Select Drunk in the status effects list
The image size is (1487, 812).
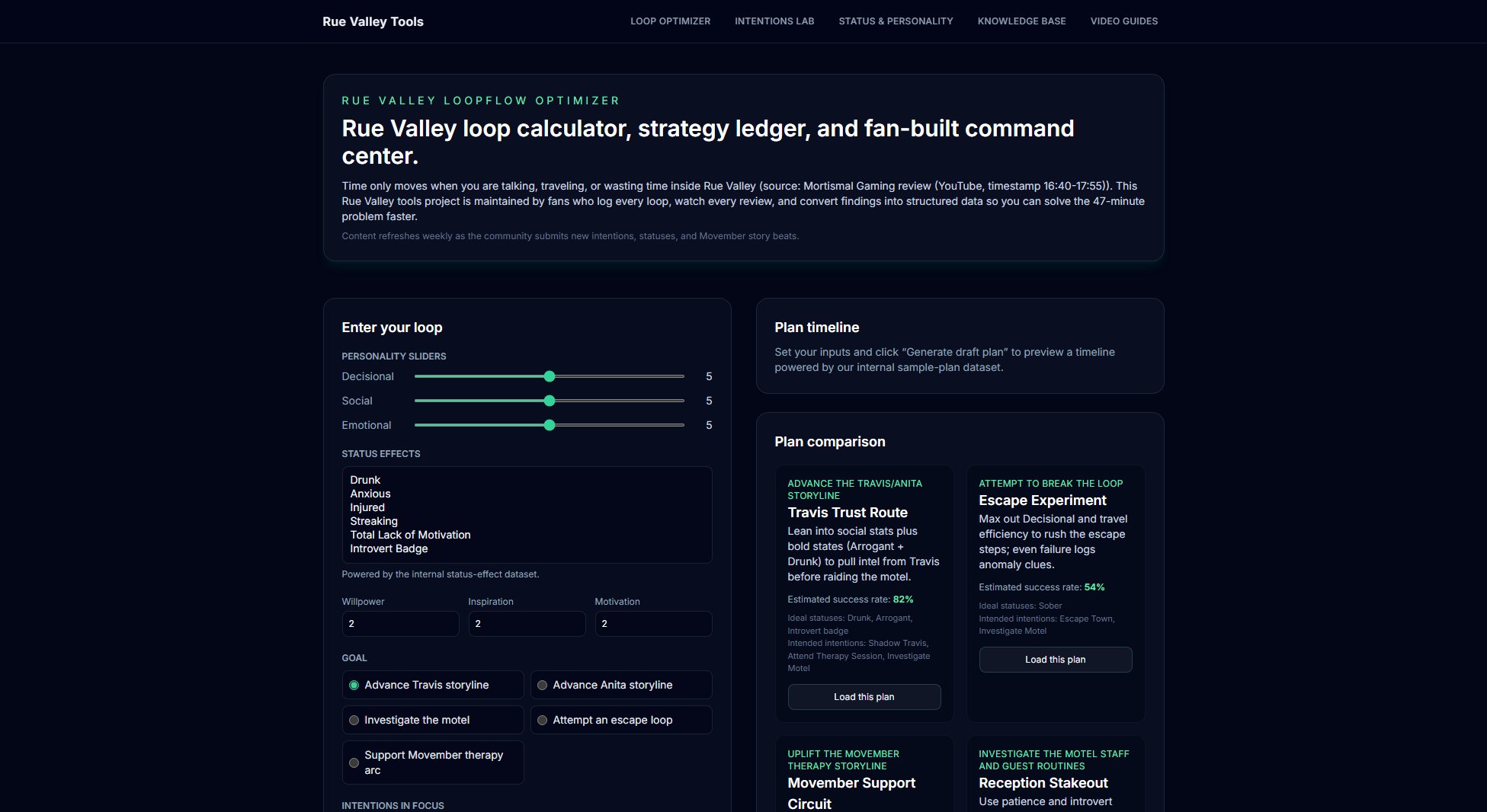(x=365, y=480)
